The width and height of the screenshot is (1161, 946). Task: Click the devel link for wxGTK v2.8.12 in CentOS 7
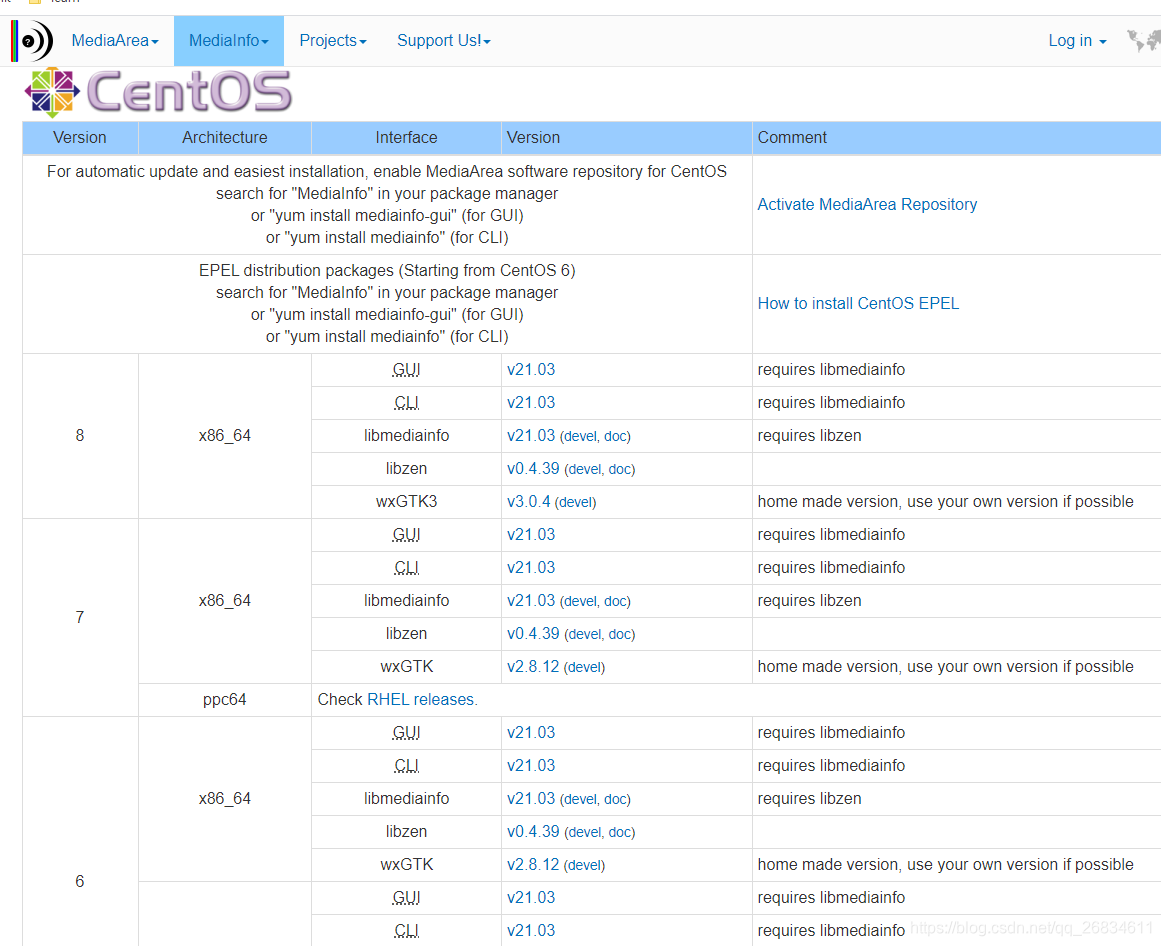583,667
